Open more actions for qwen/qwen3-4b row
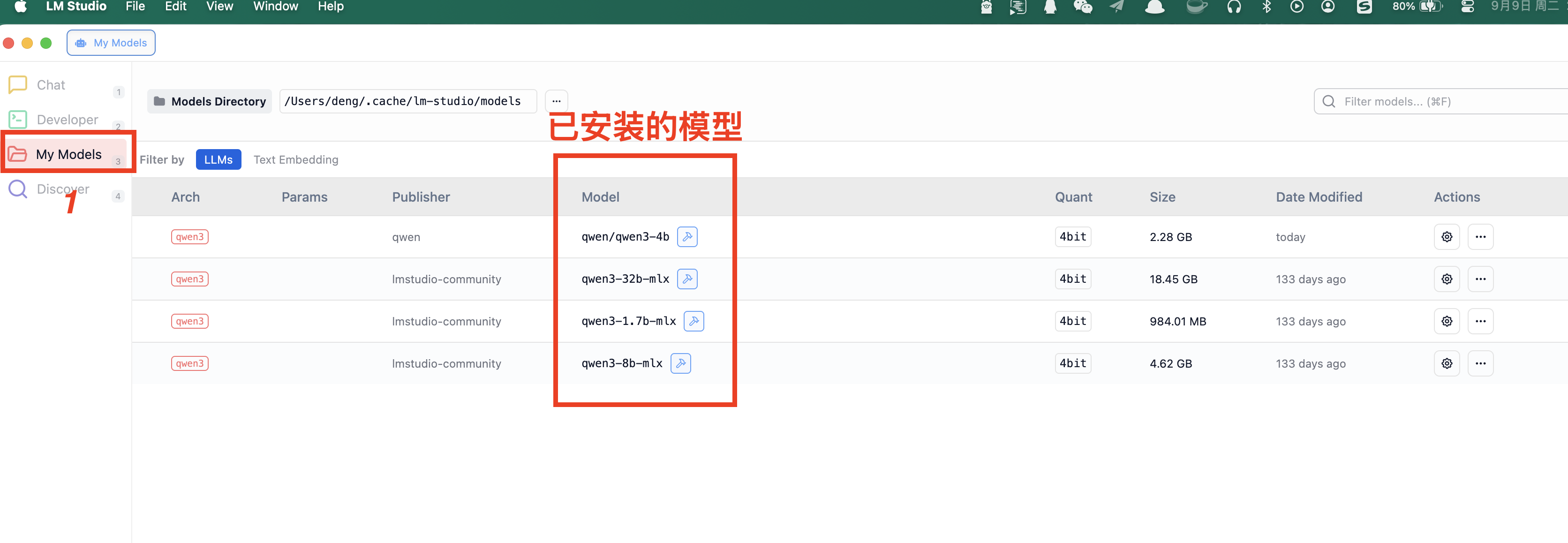This screenshot has width=1568, height=543. (1480, 237)
